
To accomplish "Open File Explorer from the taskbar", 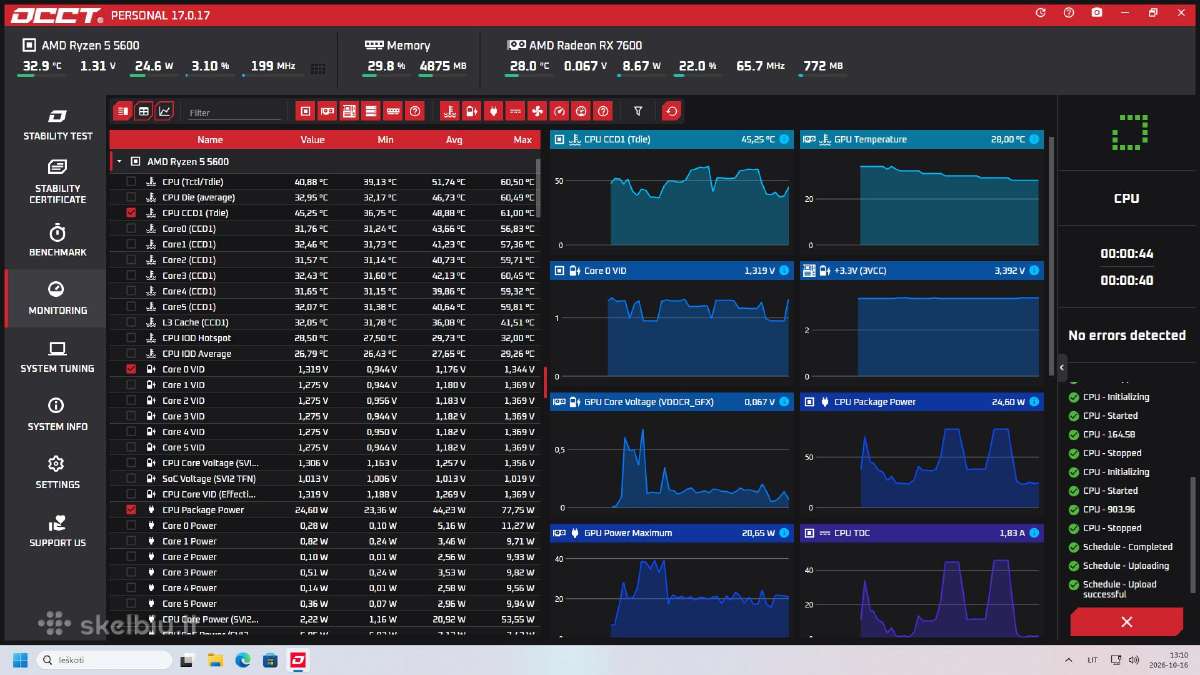I will (x=215, y=660).
